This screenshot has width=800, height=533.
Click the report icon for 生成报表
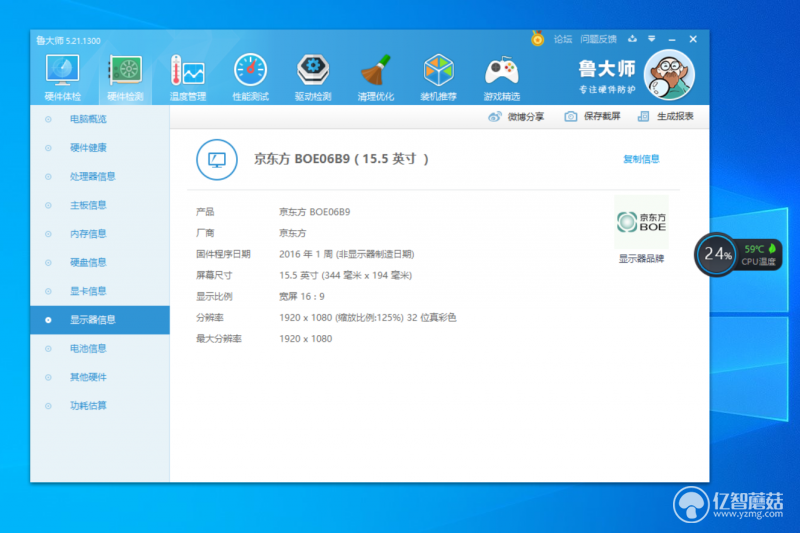click(x=643, y=117)
